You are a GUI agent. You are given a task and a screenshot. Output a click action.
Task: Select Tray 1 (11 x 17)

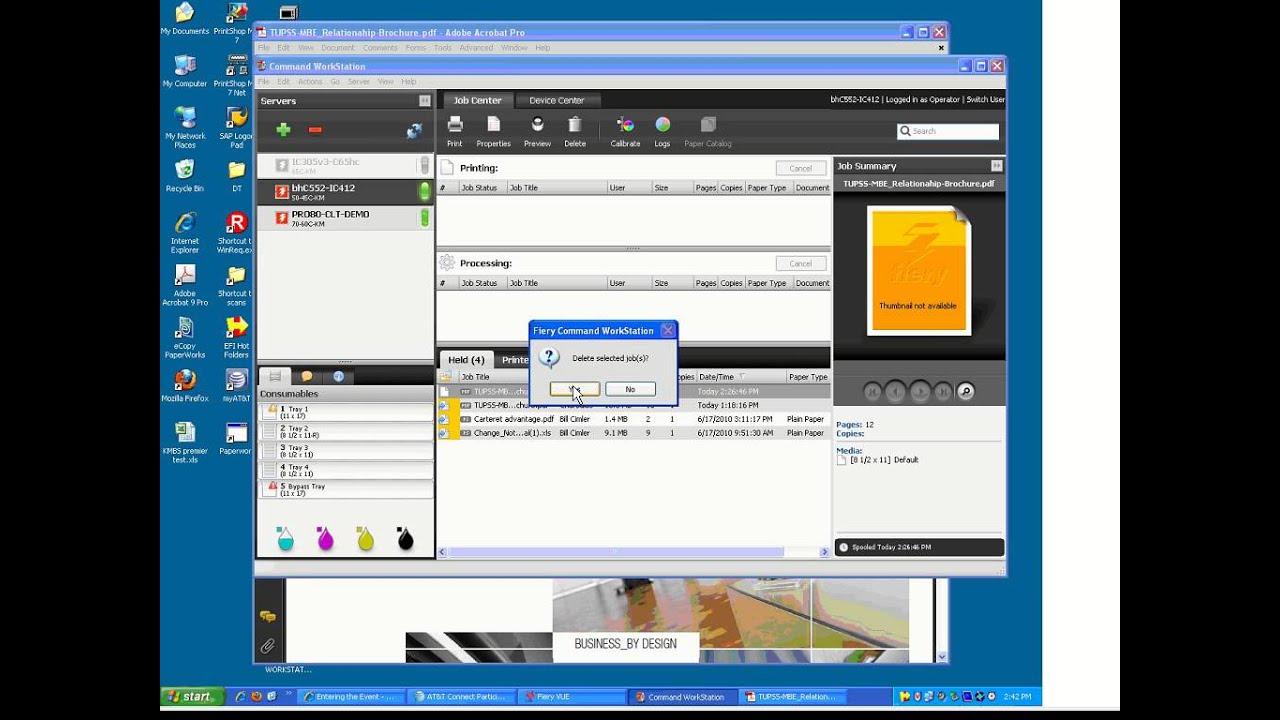click(346, 412)
